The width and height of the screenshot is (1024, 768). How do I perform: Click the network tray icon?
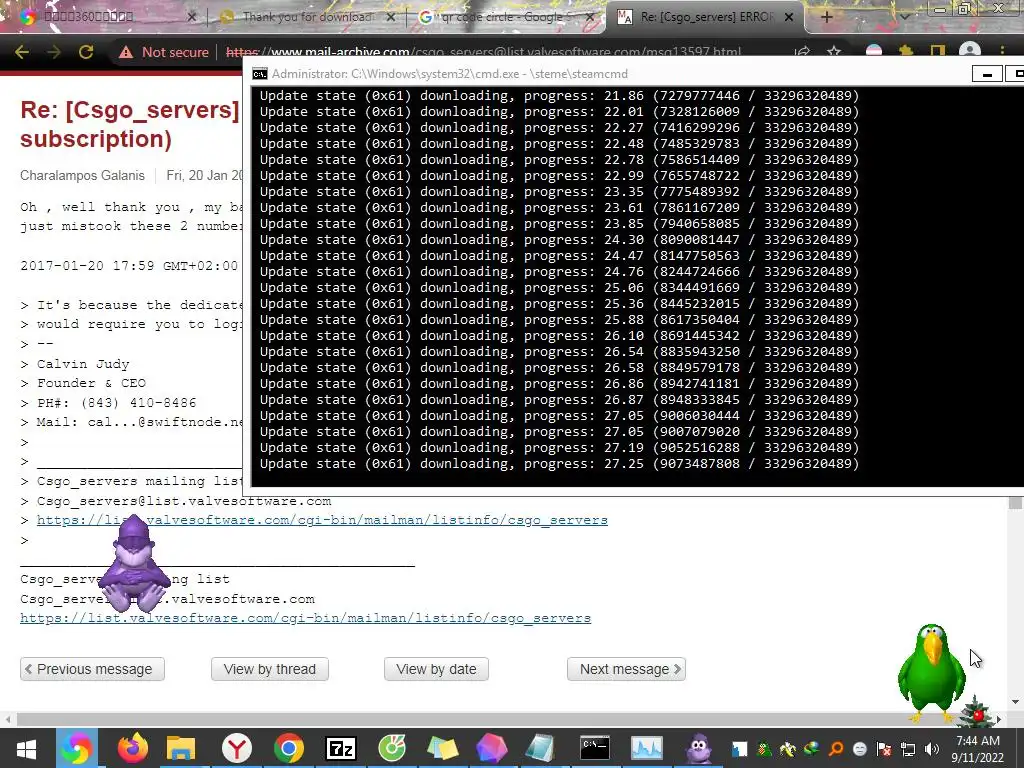point(908,749)
